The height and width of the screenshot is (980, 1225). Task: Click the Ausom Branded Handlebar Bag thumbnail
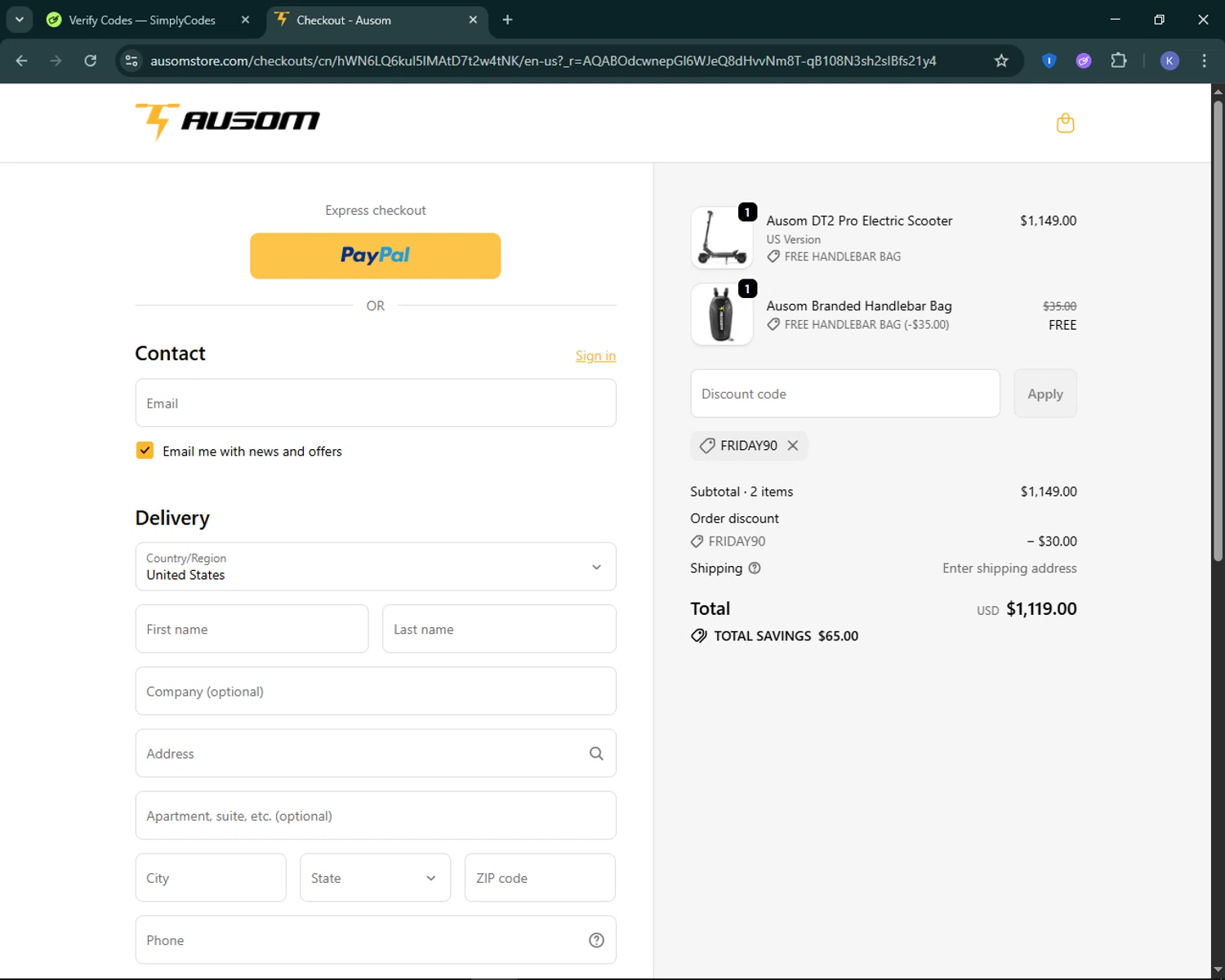[x=722, y=314]
